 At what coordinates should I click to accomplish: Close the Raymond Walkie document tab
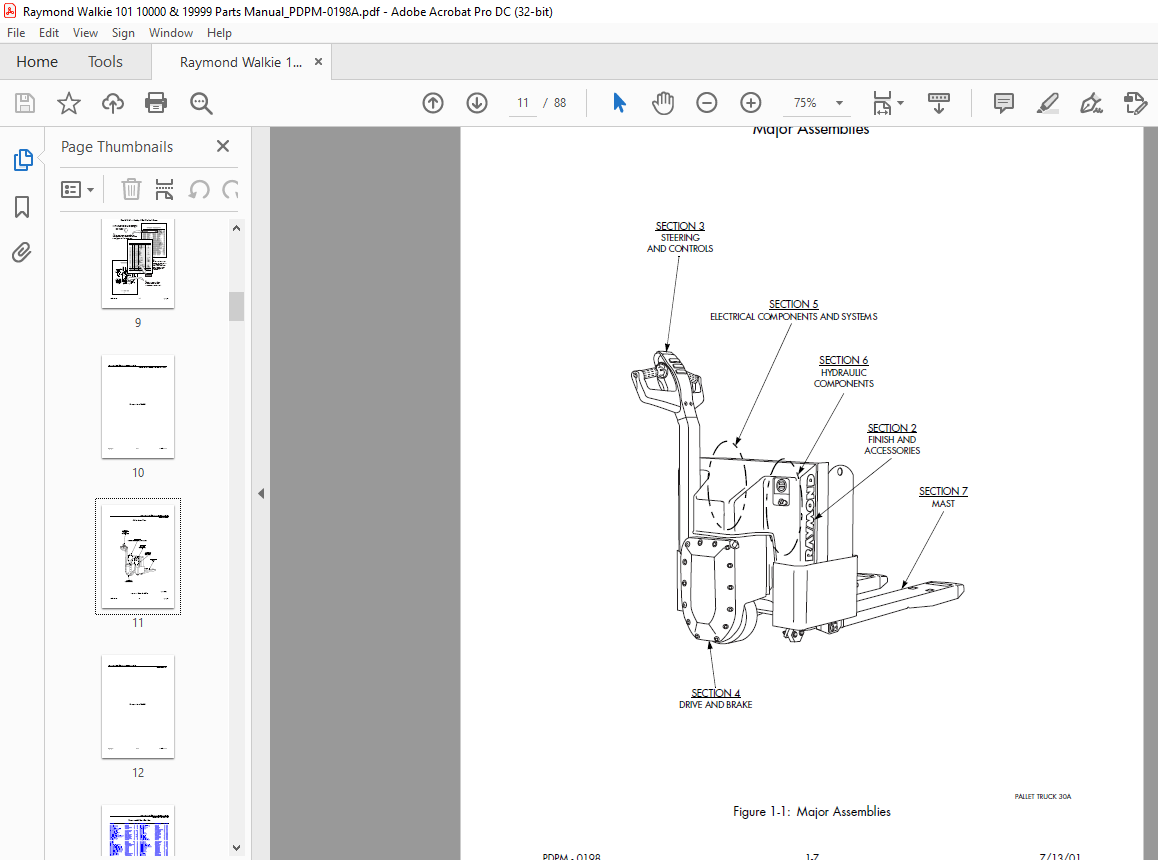click(x=318, y=62)
